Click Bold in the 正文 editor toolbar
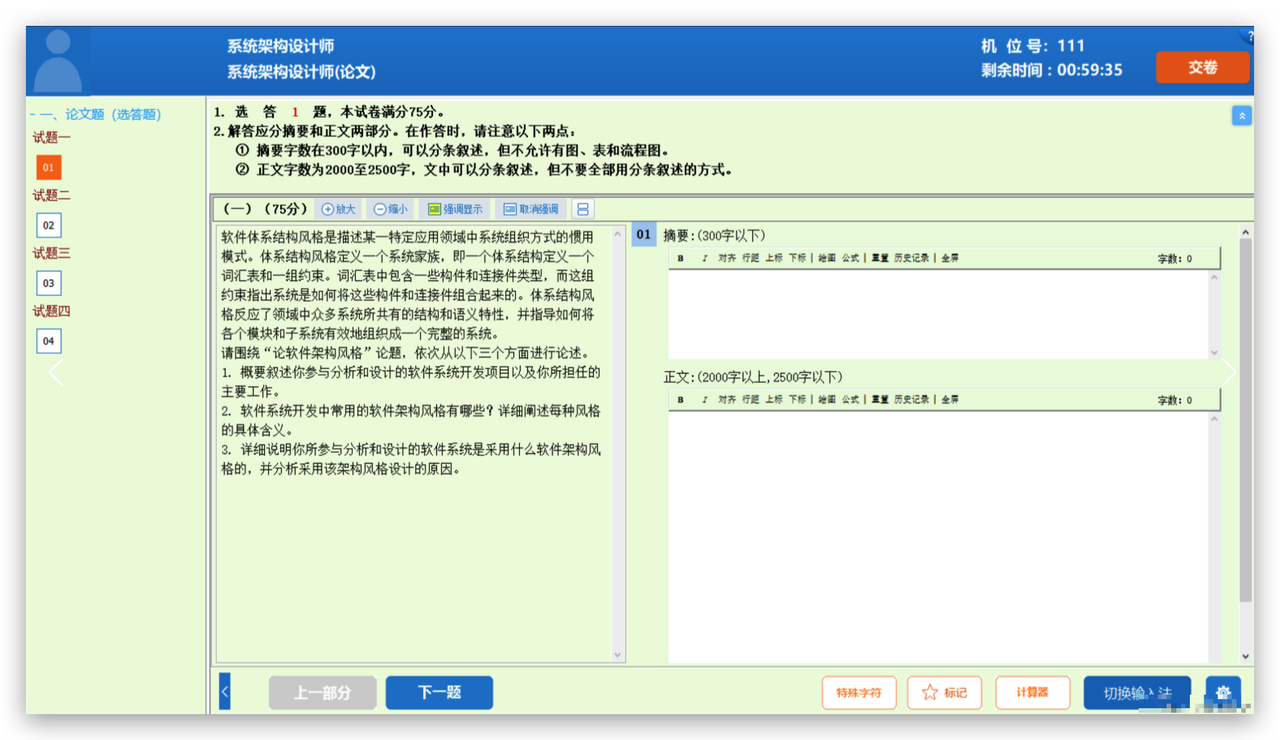The height and width of the screenshot is (740, 1280). pos(681,399)
